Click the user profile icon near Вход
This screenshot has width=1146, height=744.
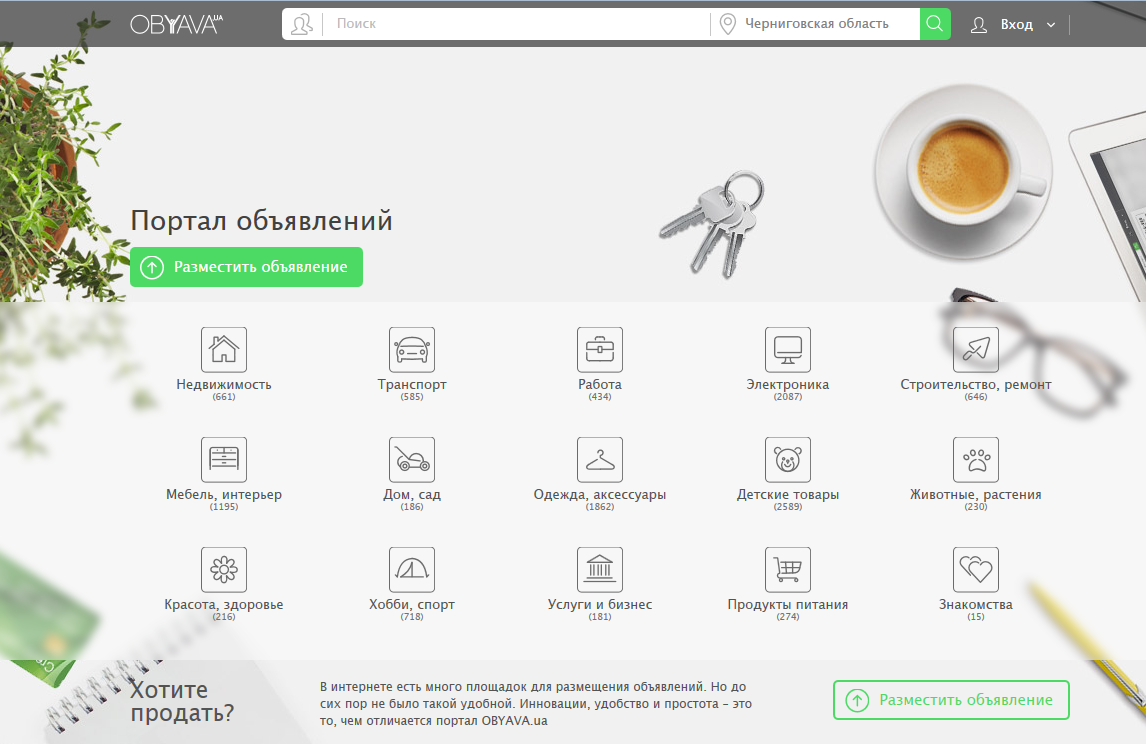click(979, 25)
